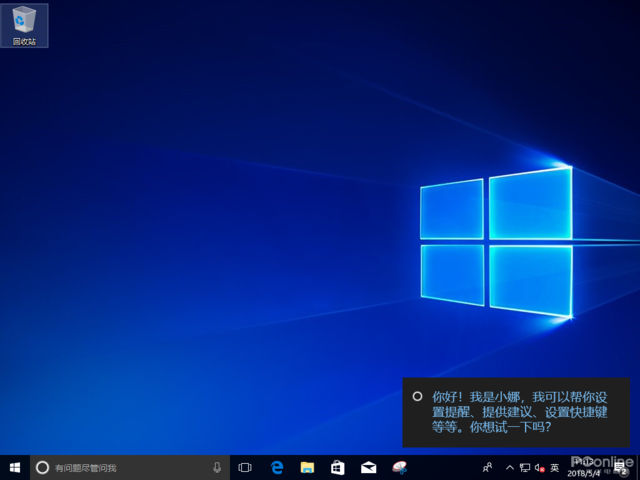Open the People icon in the taskbar

pos(487,467)
